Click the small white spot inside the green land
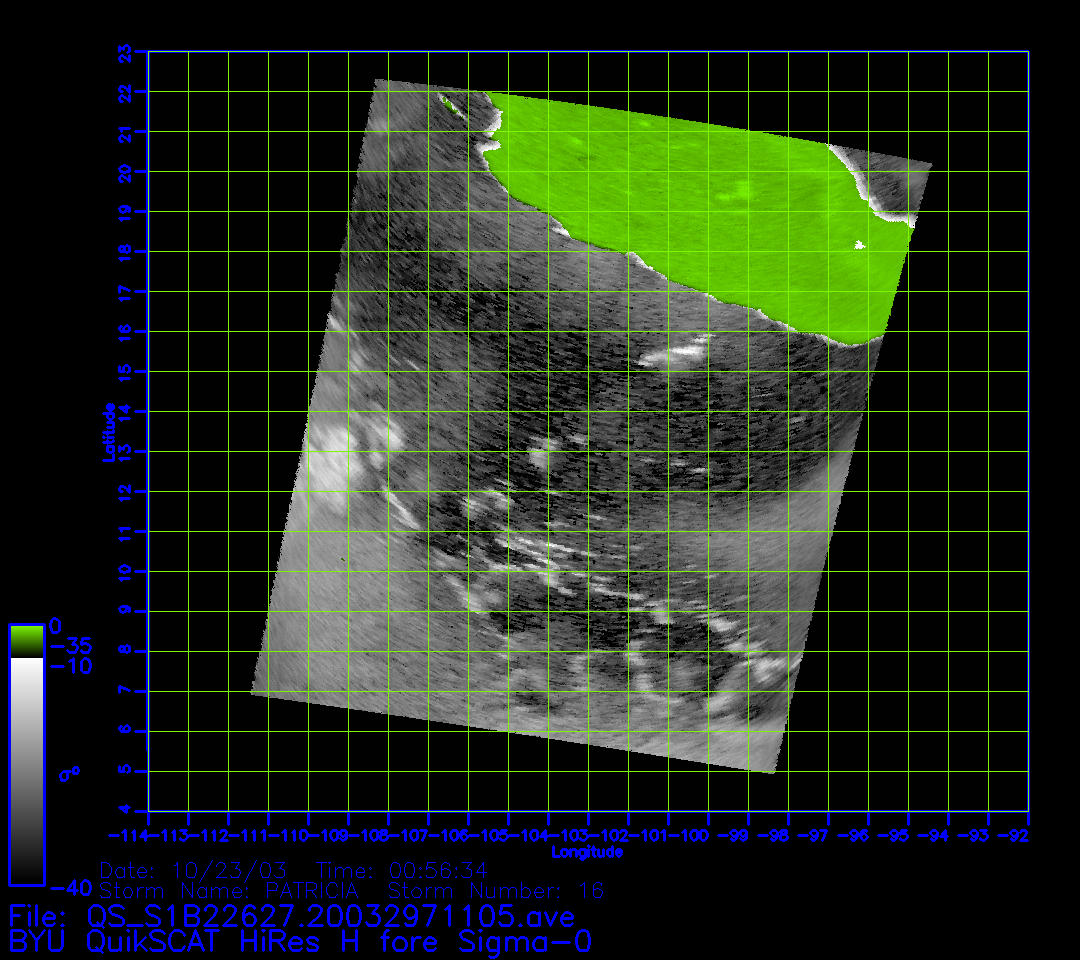 [858, 244]
